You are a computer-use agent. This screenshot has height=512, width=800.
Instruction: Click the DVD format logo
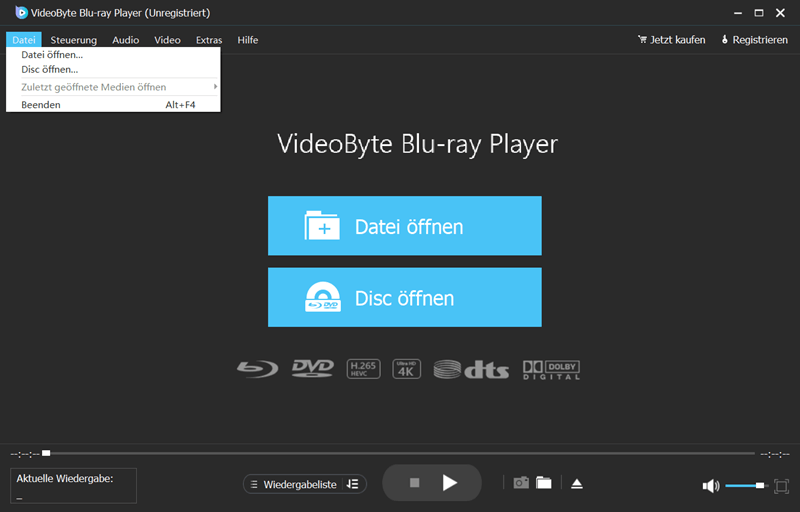(x=312, y=368)
